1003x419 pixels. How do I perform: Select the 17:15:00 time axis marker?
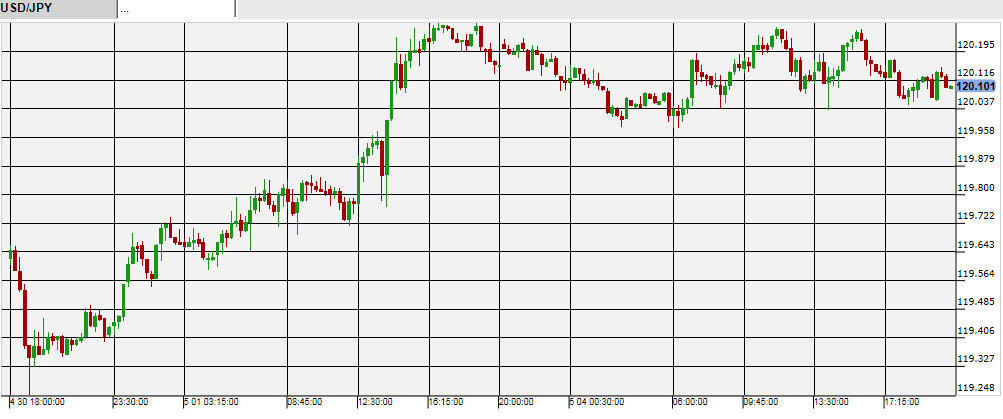point(901,402)
